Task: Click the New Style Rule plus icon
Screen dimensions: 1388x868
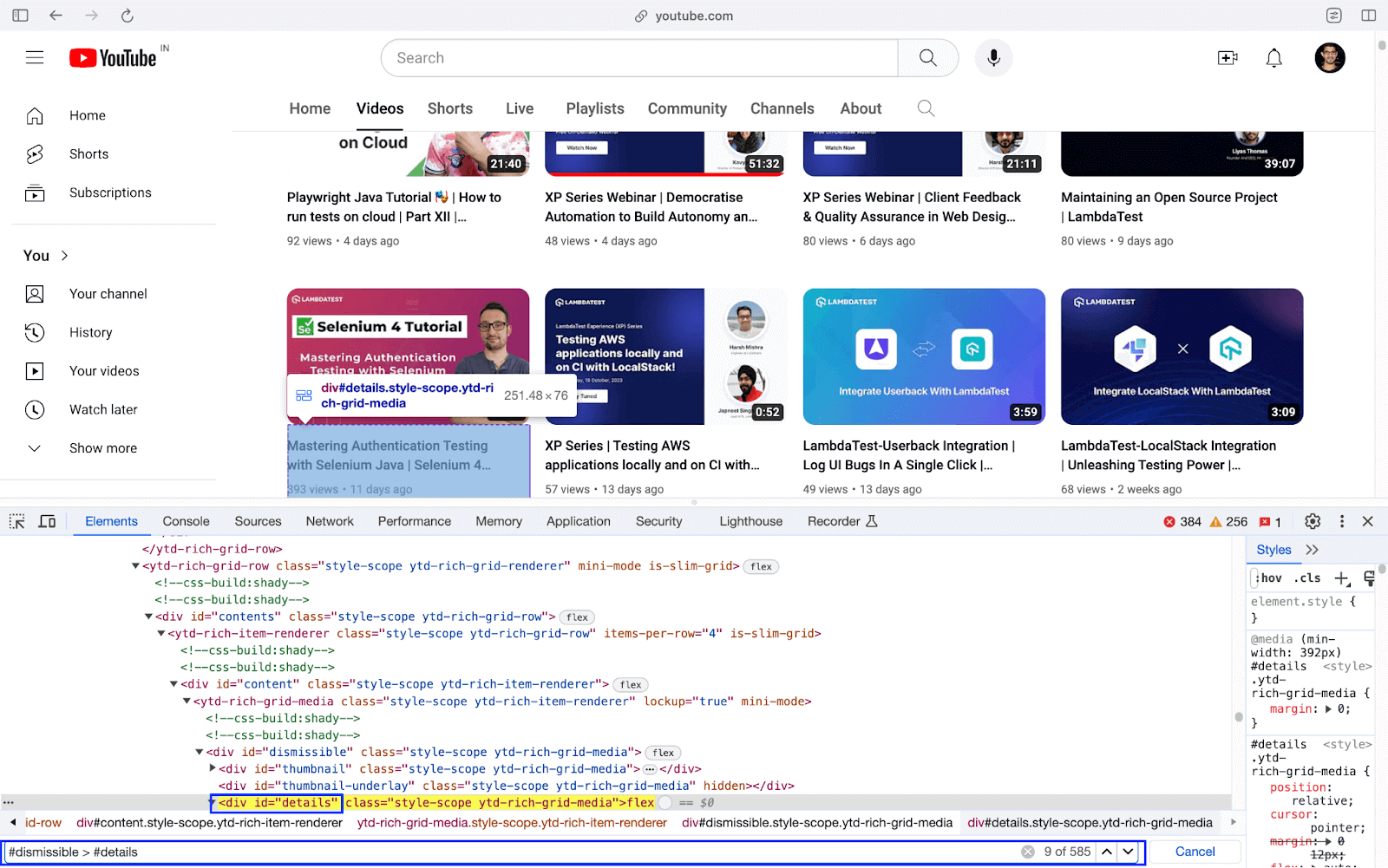Action: (1343, 578)
